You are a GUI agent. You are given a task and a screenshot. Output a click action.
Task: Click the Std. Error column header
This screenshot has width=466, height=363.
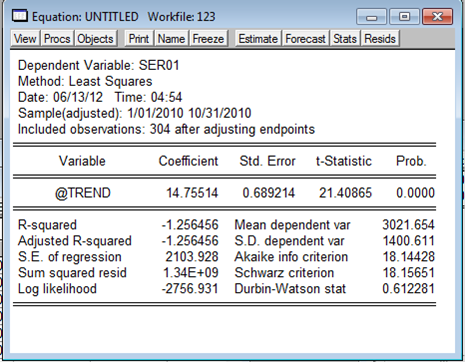(268, 161)
